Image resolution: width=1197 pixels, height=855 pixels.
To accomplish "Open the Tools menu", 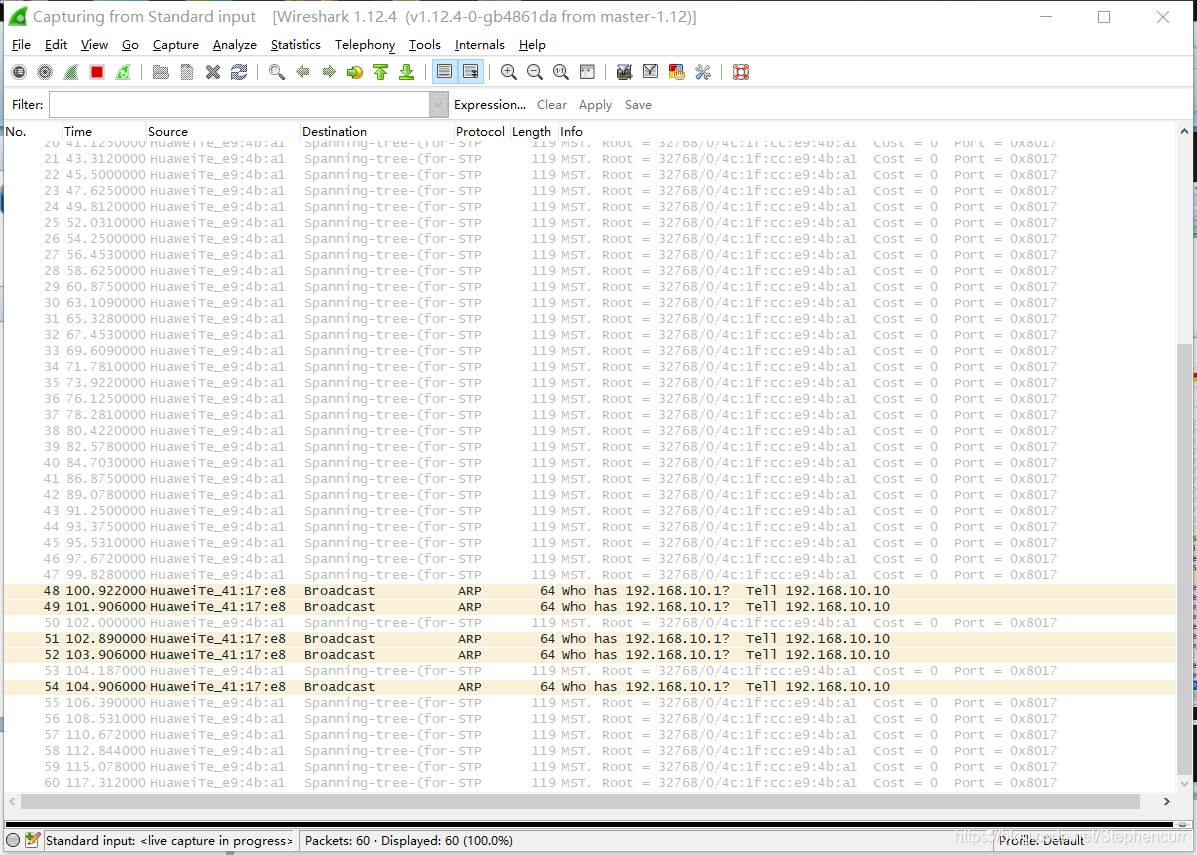I will pos(424,45).
